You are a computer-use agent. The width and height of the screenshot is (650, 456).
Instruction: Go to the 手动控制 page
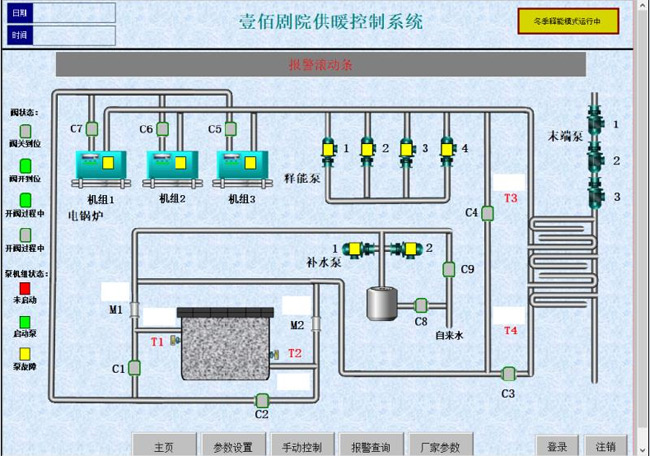pyautogui.click(x=302, y=446)
